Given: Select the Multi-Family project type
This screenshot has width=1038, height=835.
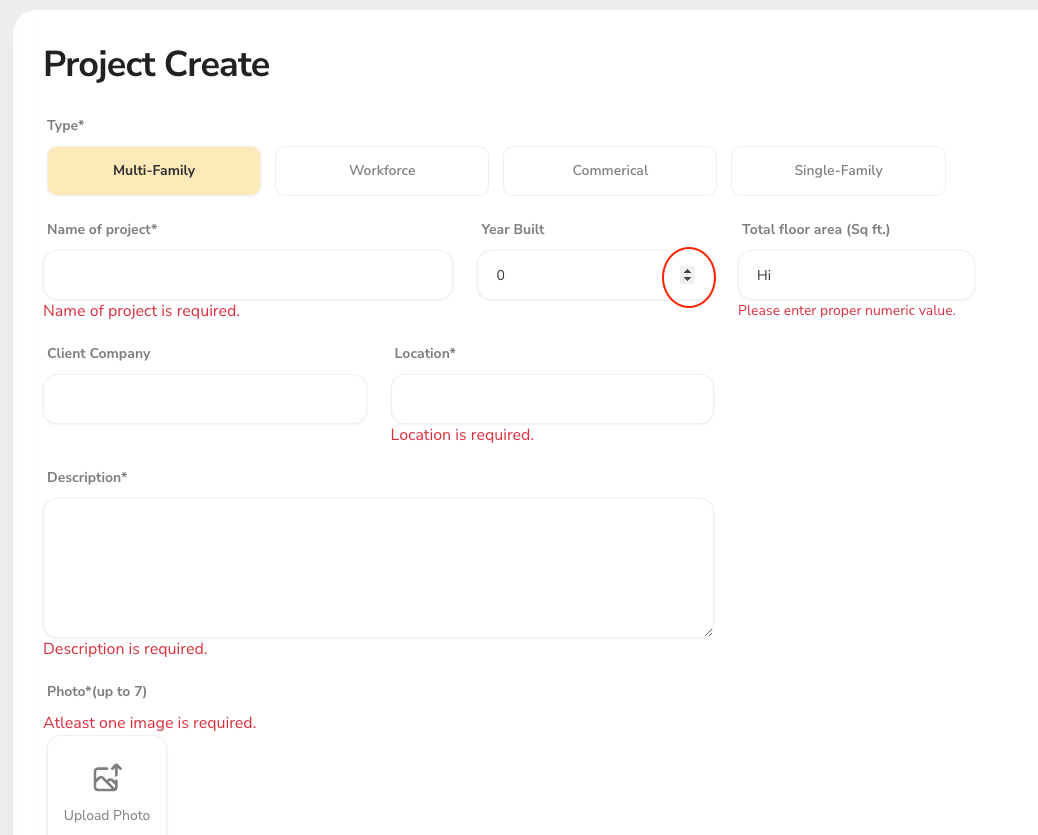Looking at the screenshot, I should pos(154,171).
